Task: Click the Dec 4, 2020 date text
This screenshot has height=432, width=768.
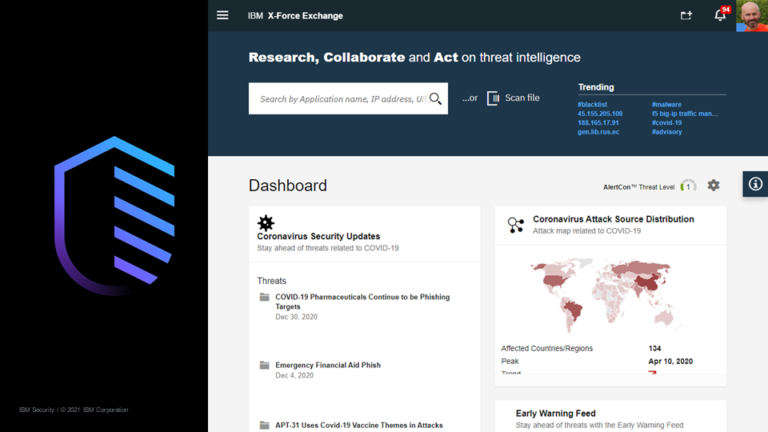Action: click(294, 375)
